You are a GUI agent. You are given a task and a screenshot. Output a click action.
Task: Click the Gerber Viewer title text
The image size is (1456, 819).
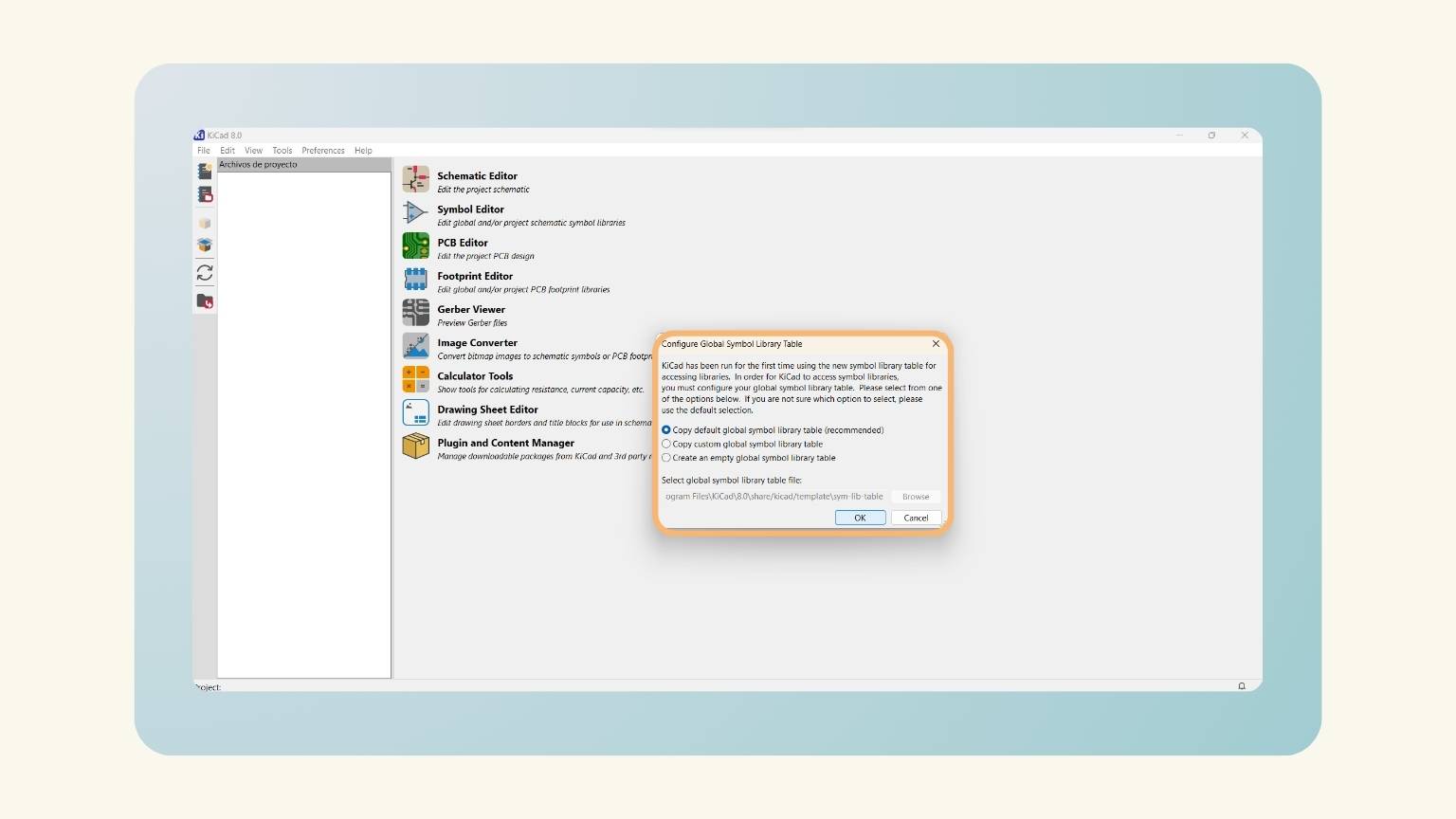[471, 310]
